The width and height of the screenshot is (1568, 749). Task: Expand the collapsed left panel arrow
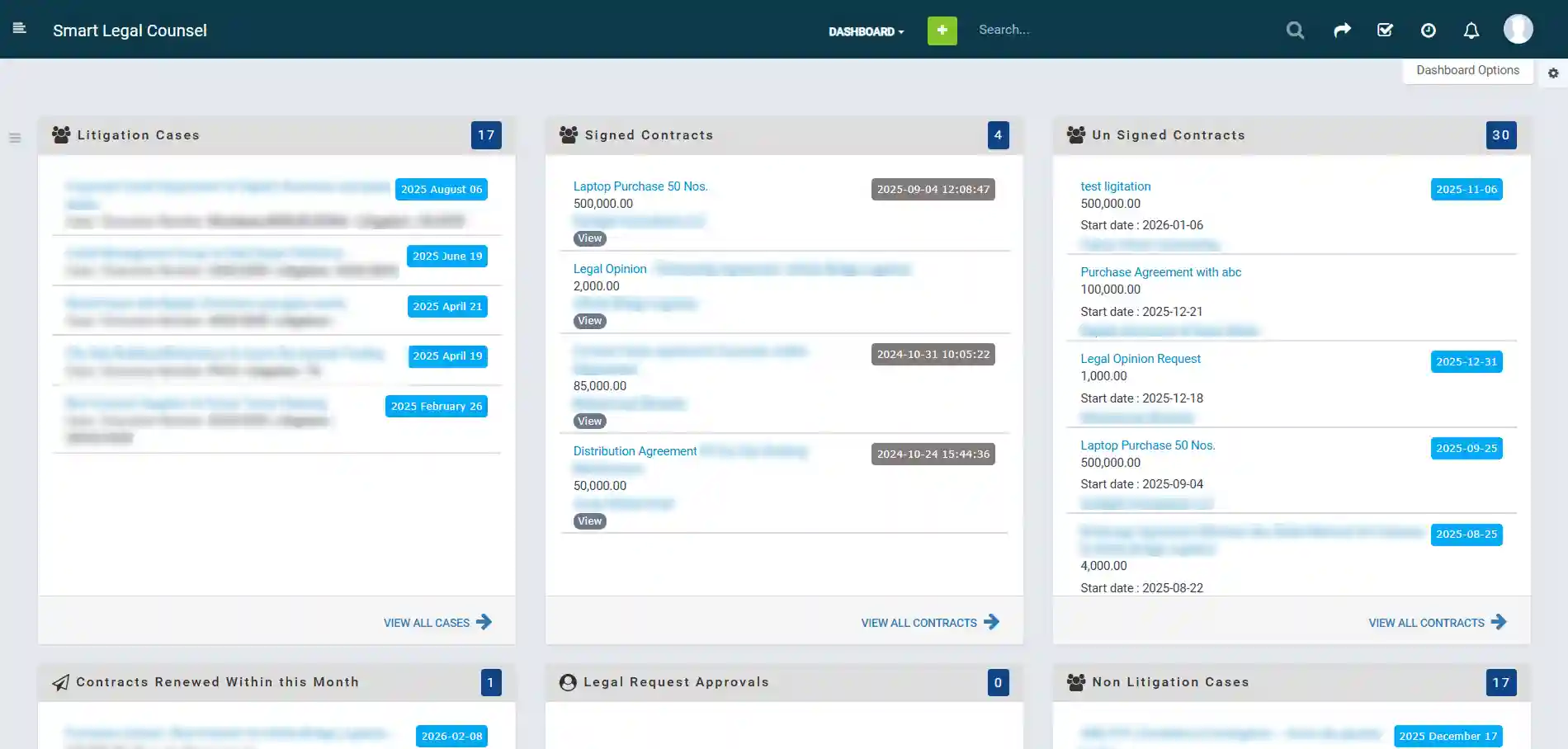pos(15,138)
